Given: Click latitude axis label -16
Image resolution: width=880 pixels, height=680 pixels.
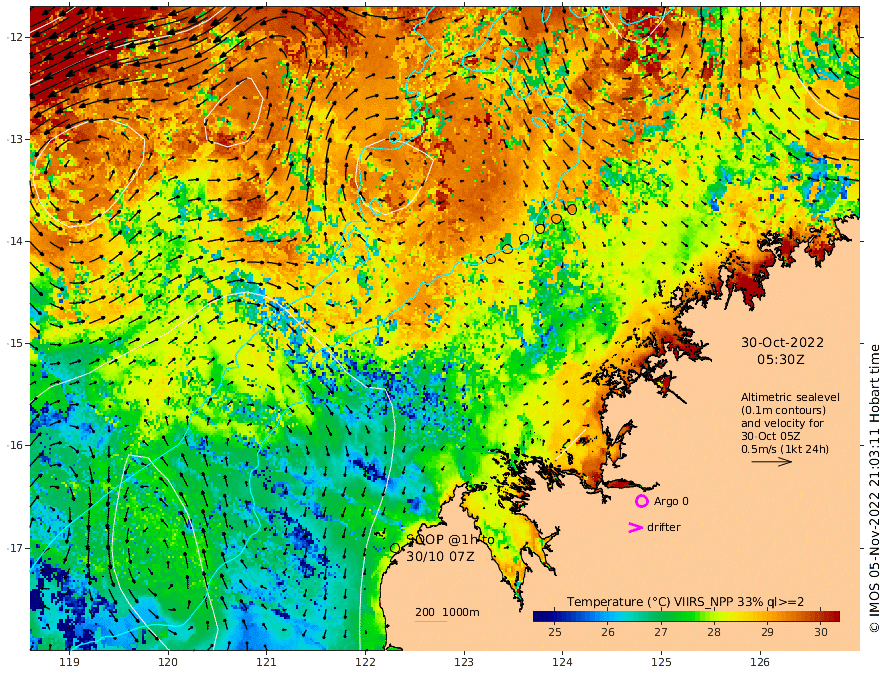Looking at the screenshot, I should coord(15,445).
